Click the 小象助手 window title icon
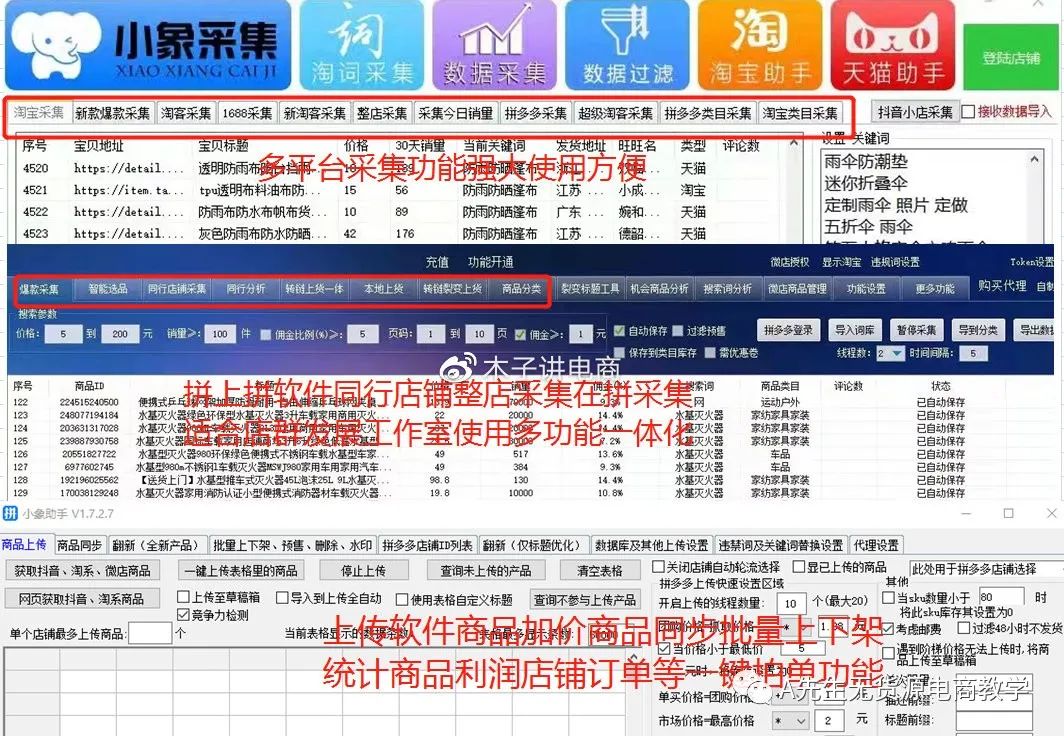This screenshot has width=1064, height=736. click(10, 514)
